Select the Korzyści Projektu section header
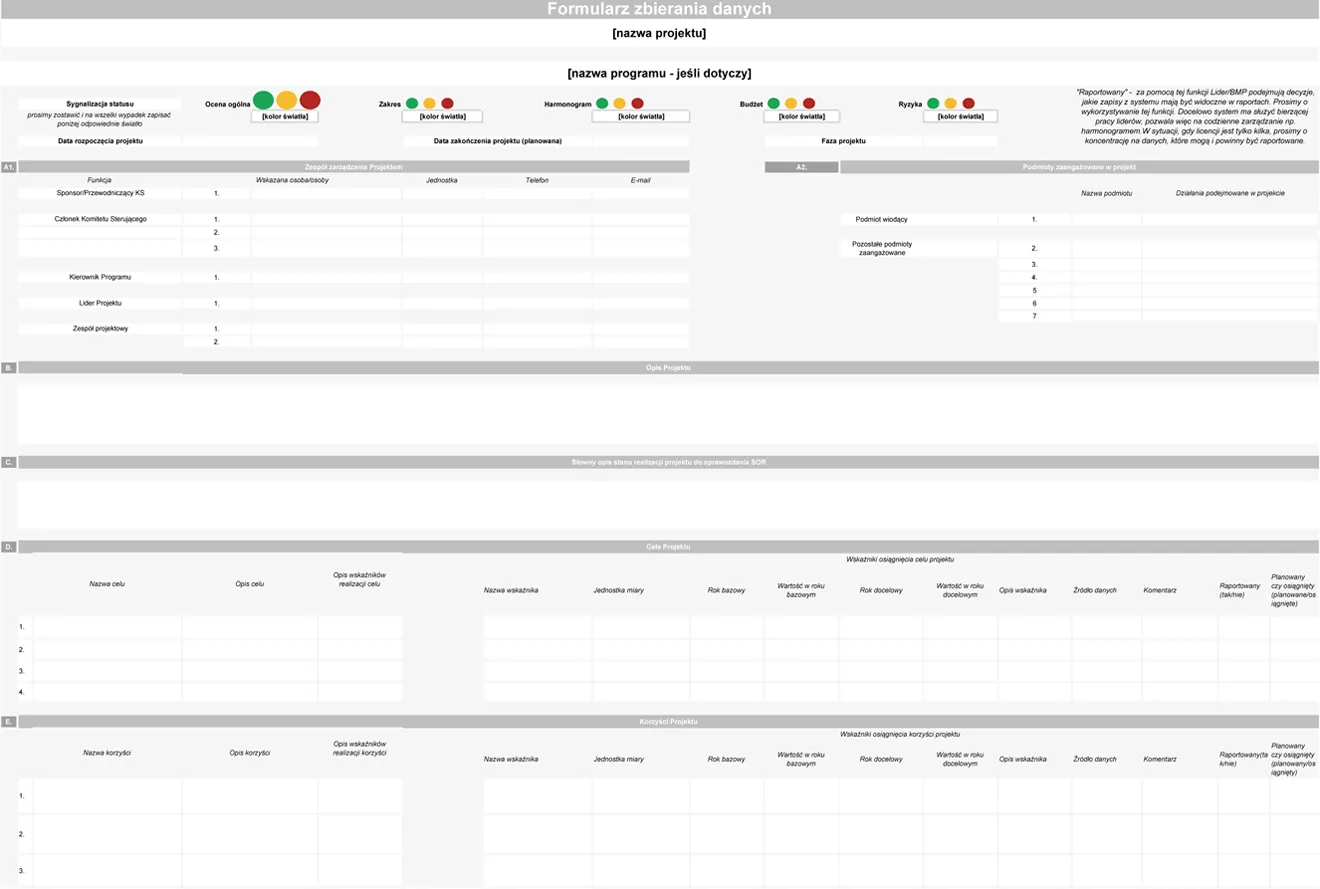1320x889 pixels. pyautogui.click(x=668, y=721)
